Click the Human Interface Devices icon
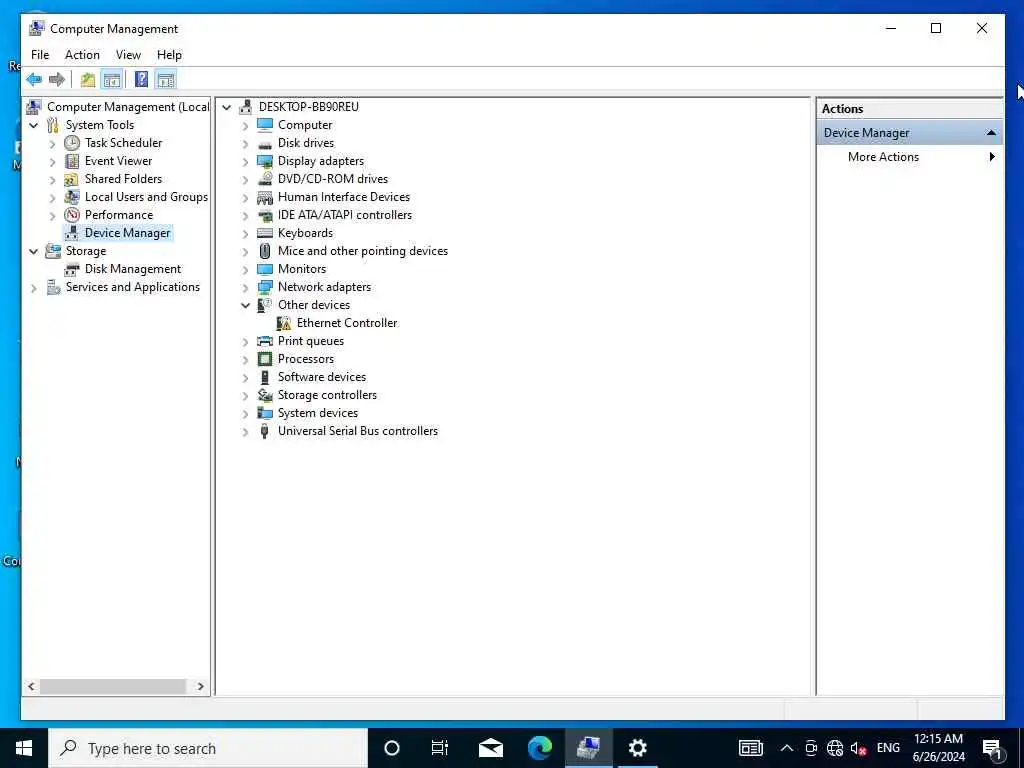Screen dimensions: 1024x768 [264, 197]
